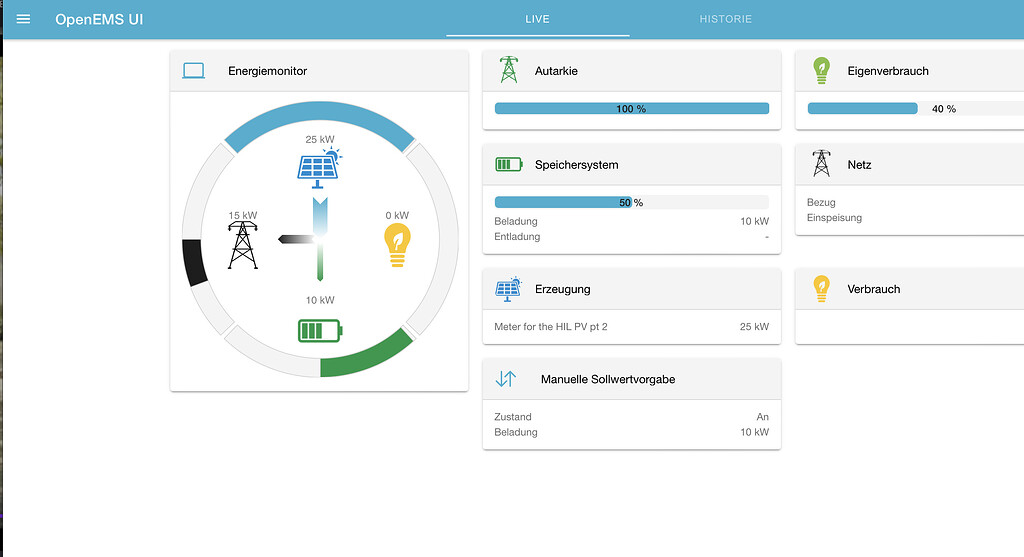The height and width of the screenshot is (557, 1024).
Task: Click the green battery icon in Energiemonitor circle
Action: pyautogui.click(x=320, y=330)
